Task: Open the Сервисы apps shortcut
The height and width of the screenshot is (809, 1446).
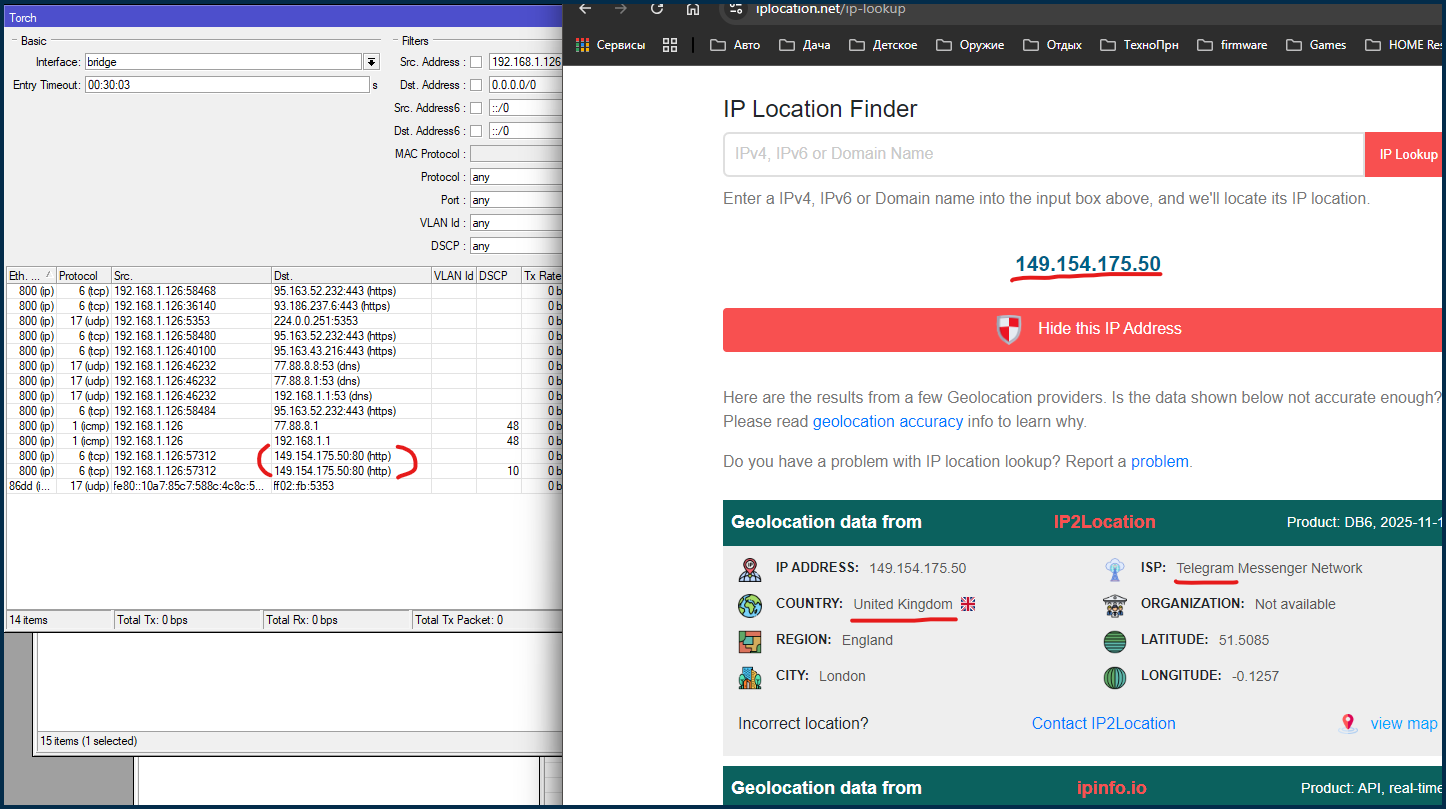Action: (x=610, y=45)
